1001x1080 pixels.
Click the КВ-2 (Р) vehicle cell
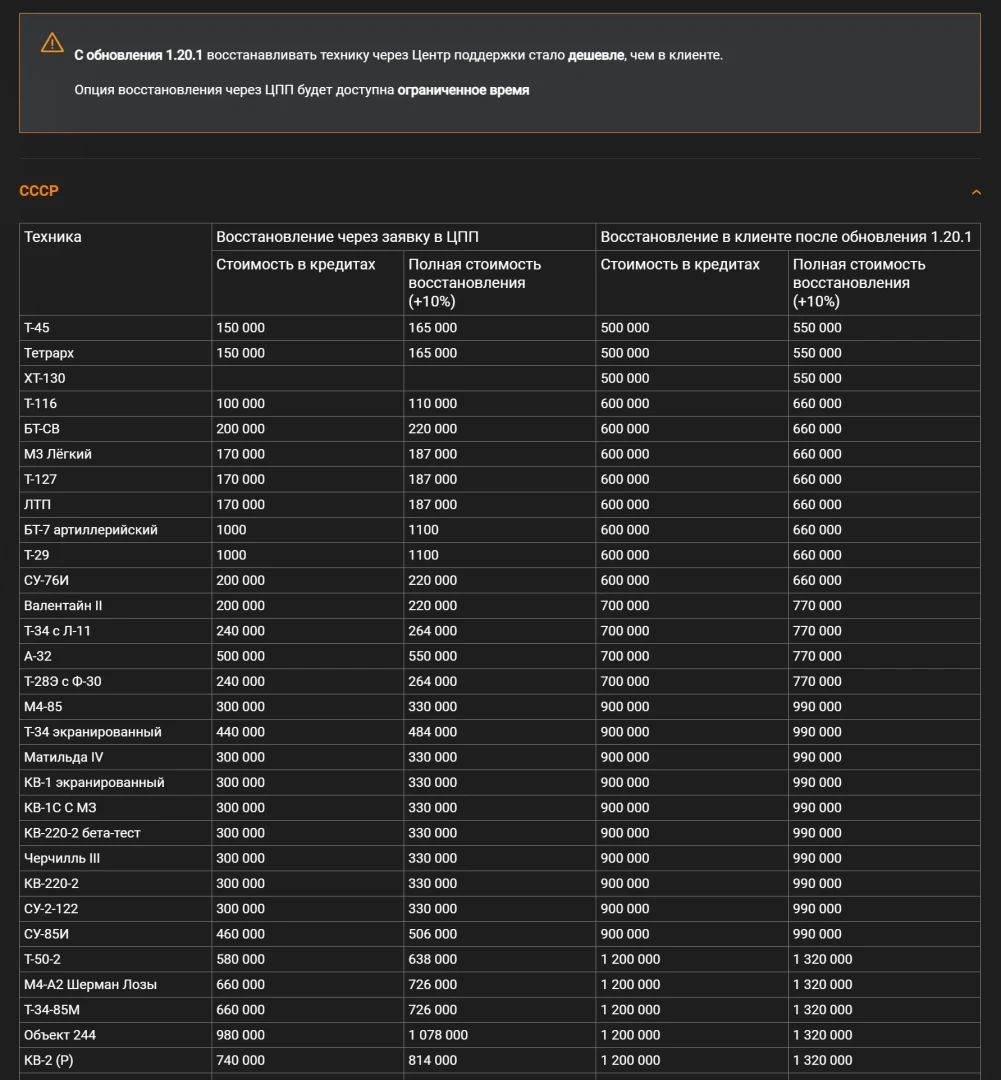(49, 1060)
